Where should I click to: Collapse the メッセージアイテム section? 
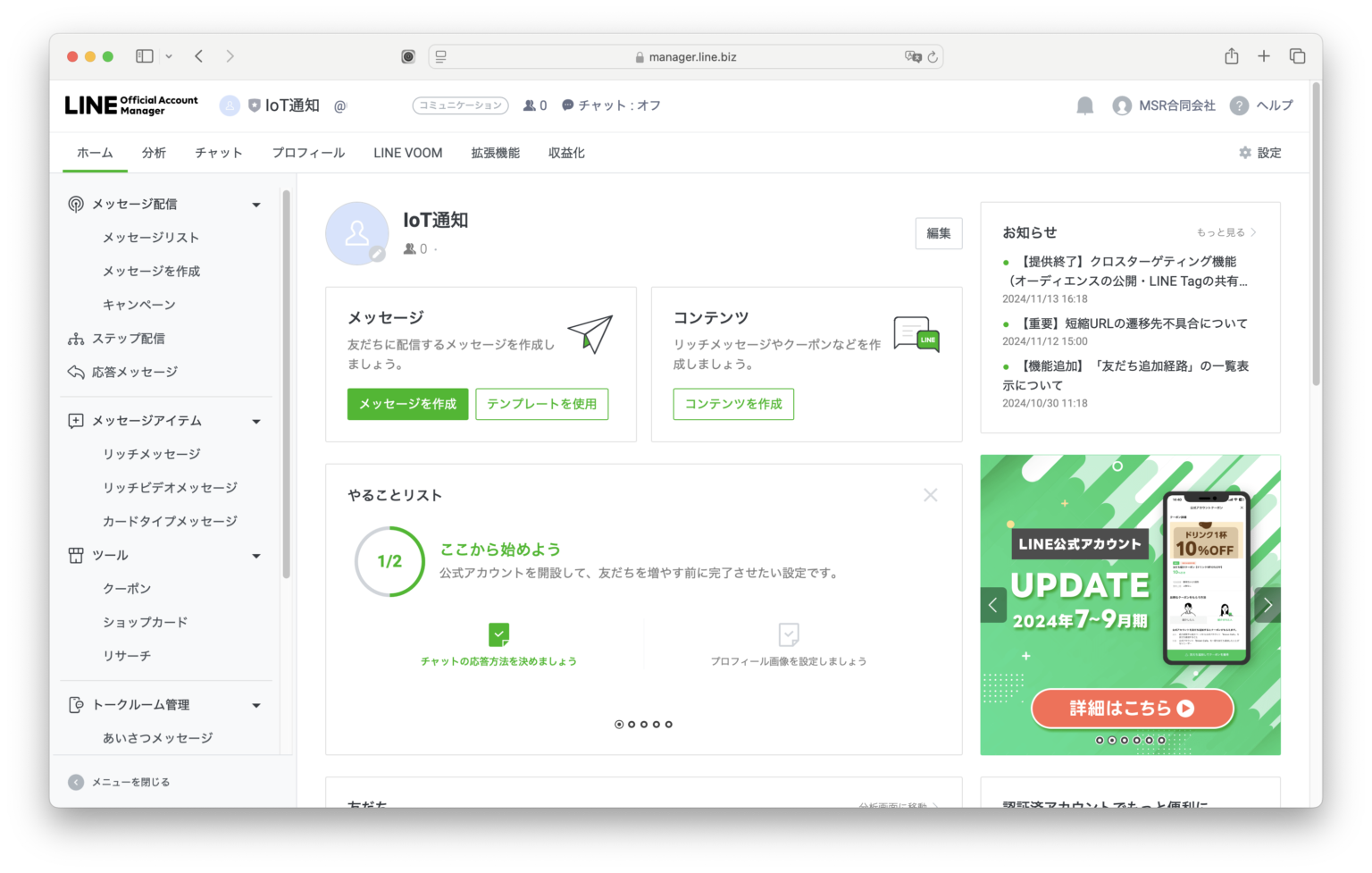point(257,421)
